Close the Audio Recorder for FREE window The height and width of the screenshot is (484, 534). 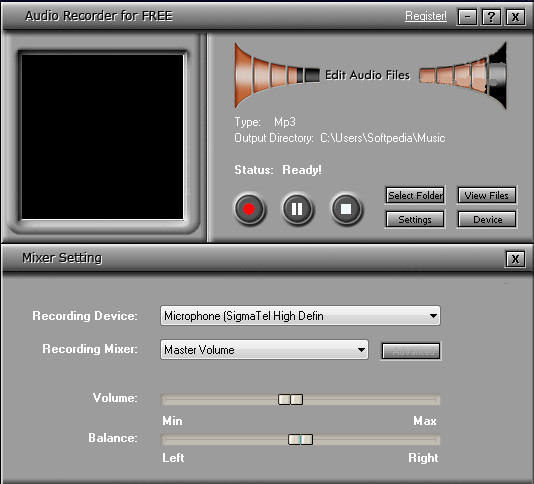[x=515, y=16]
